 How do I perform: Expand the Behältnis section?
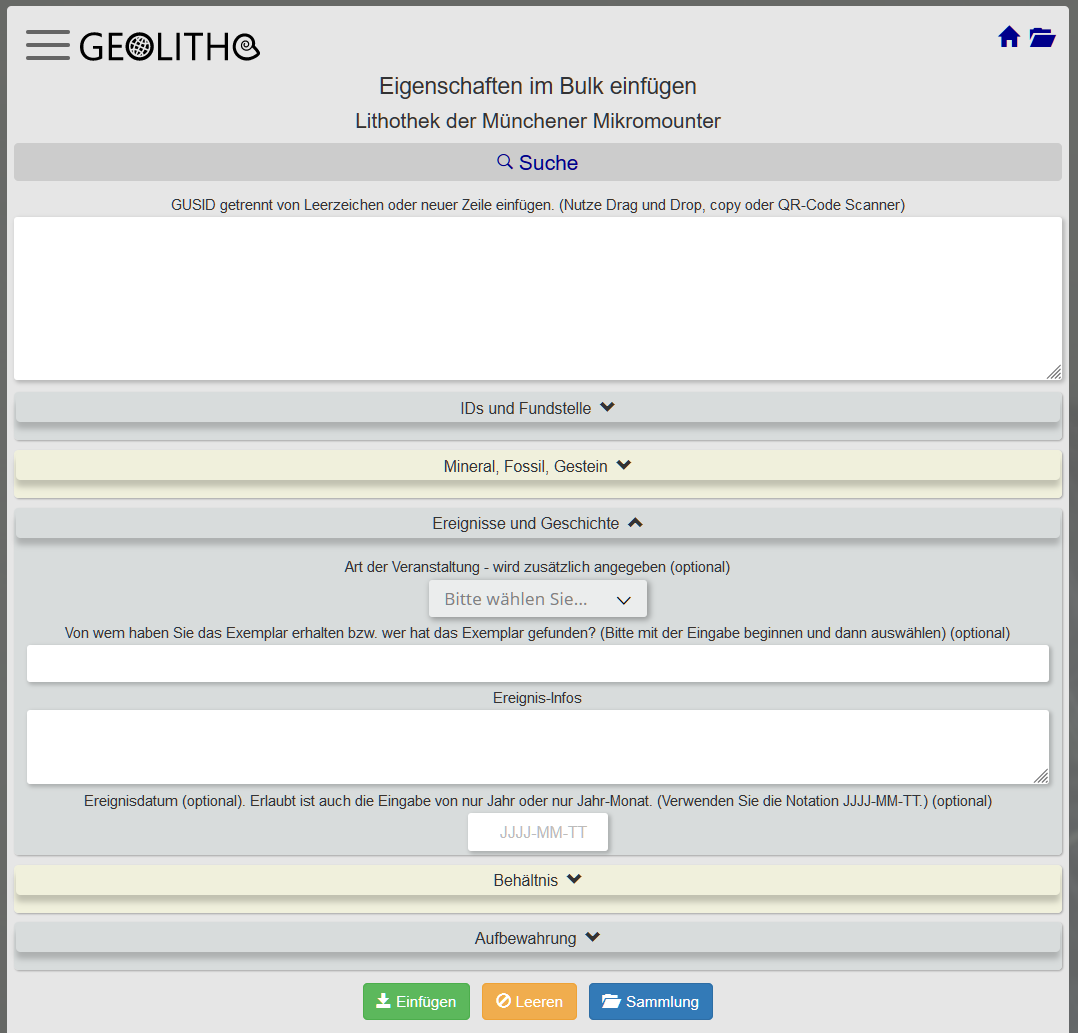pos(537,881)
